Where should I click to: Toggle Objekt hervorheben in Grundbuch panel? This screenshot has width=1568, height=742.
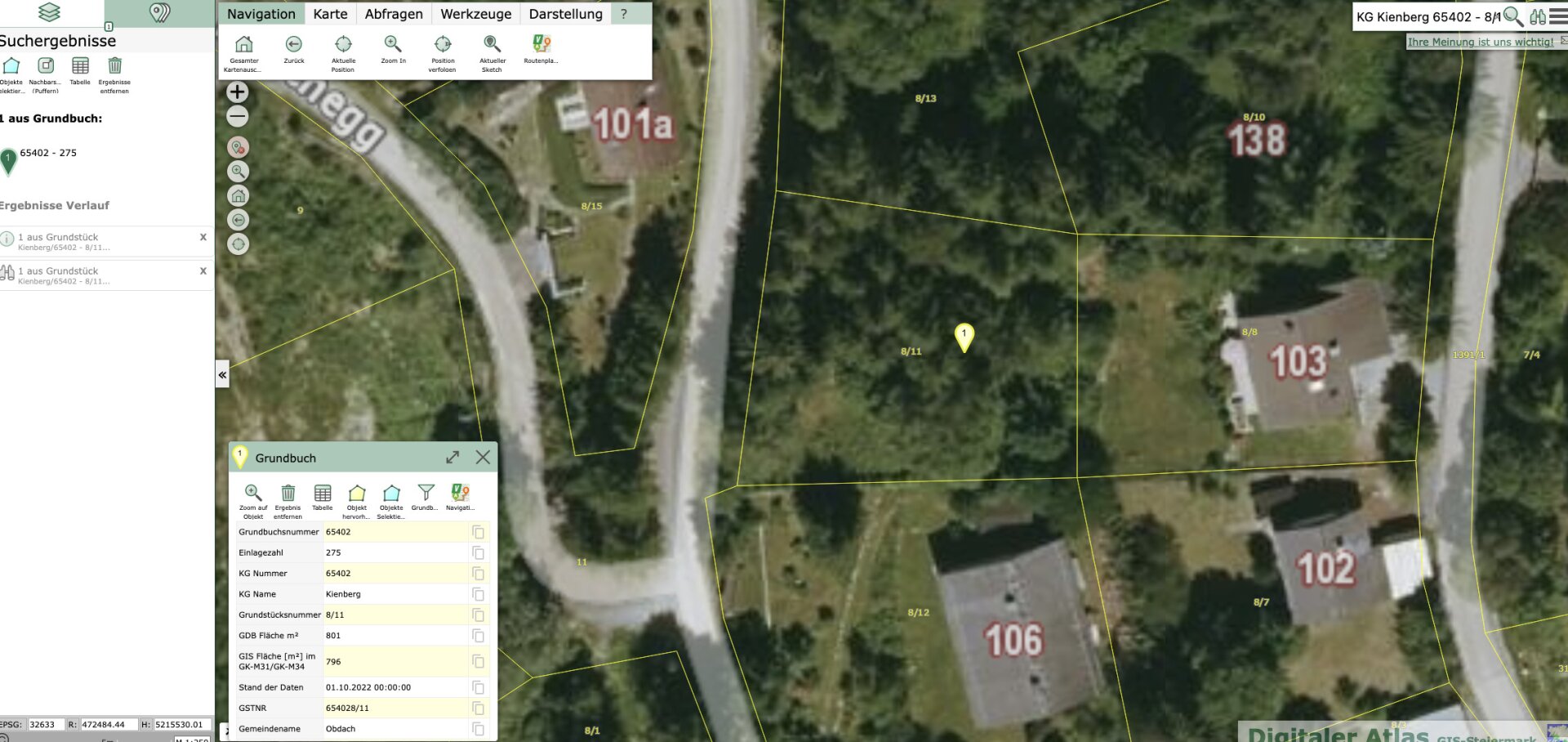coord(357,493)
